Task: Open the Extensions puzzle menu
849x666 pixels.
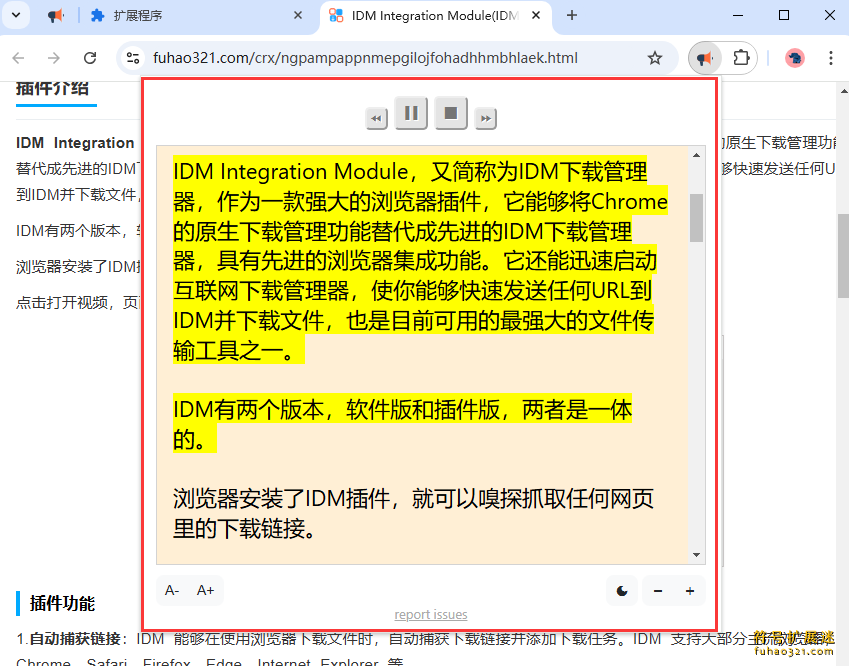Action: coord(741,58)
